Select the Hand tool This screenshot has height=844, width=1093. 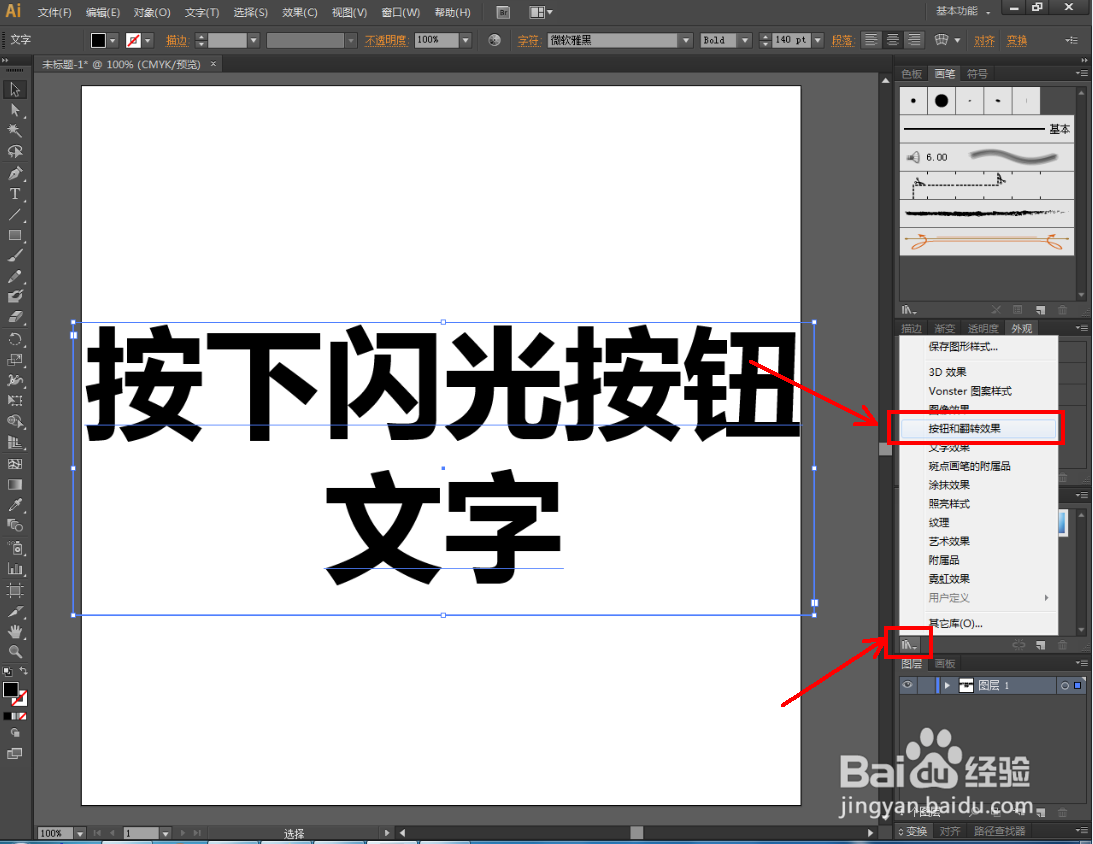(14, 631)
